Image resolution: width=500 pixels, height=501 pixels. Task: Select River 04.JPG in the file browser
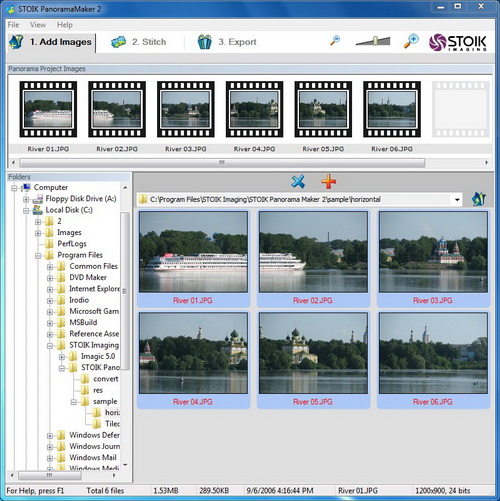[x=193, y=360]
